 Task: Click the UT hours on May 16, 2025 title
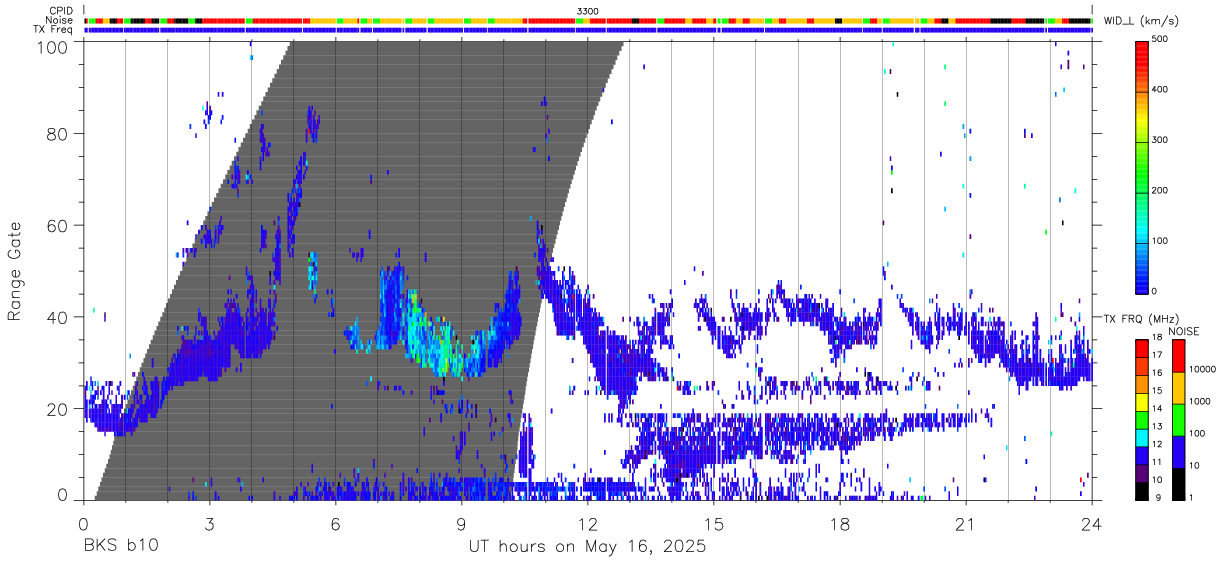point(587,547)
